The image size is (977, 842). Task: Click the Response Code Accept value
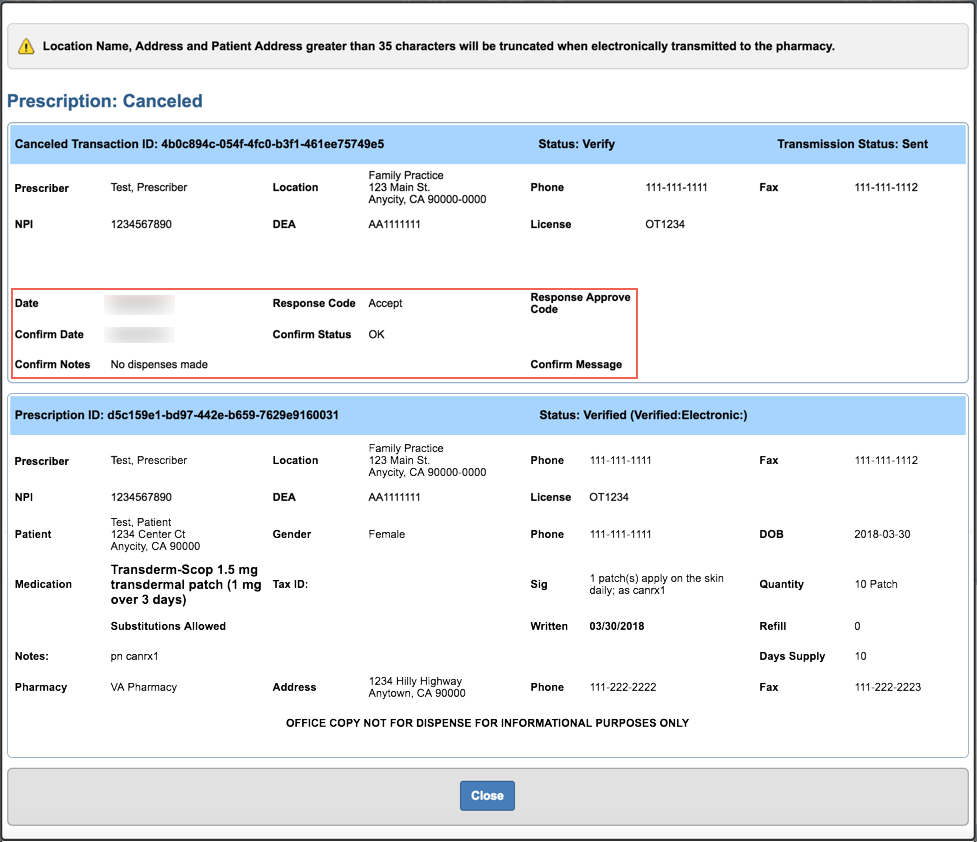385,303
